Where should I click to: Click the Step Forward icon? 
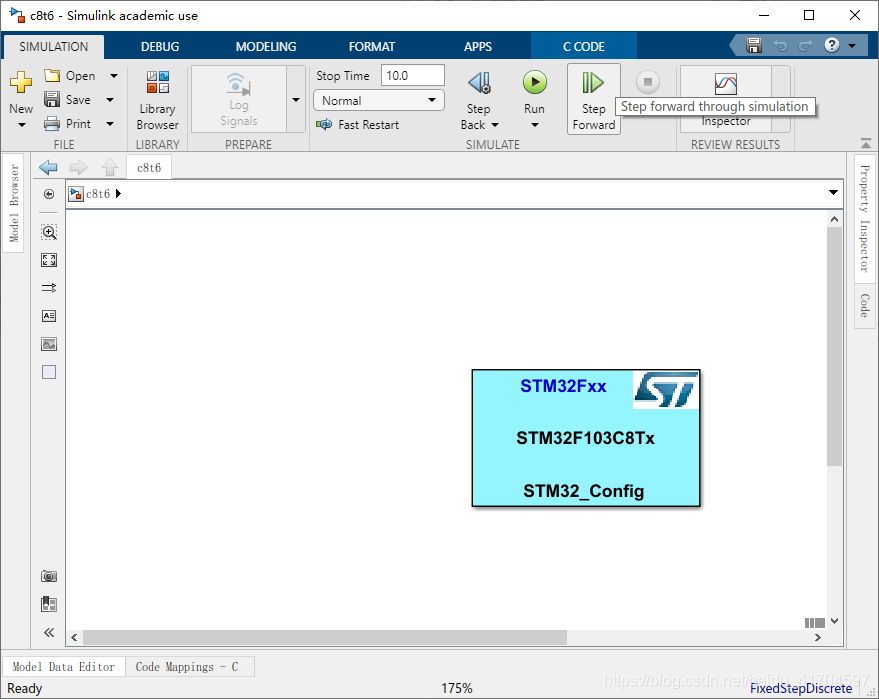point(594,84)
